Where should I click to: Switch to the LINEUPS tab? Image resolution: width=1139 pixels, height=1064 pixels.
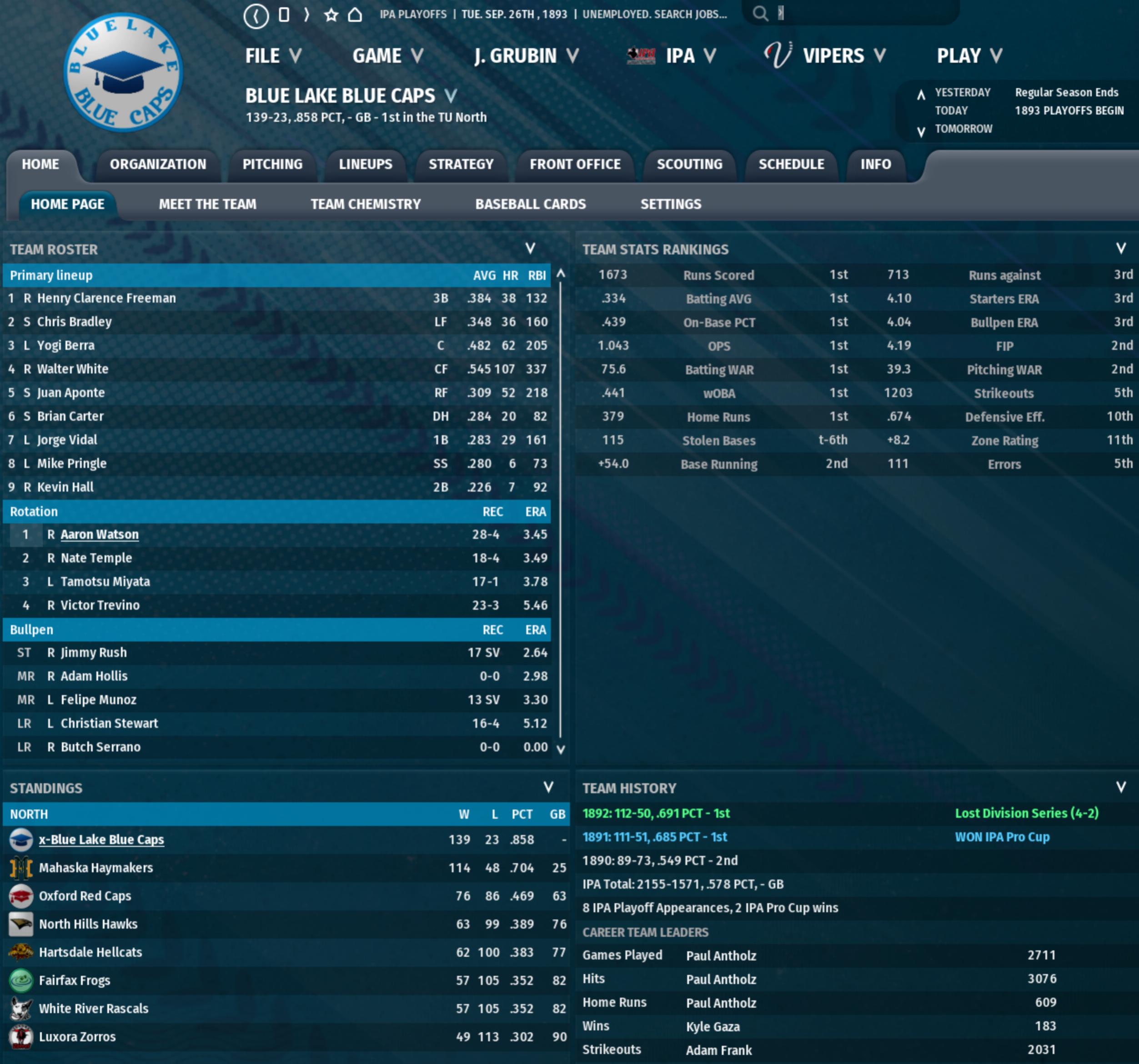pos(365,165)
